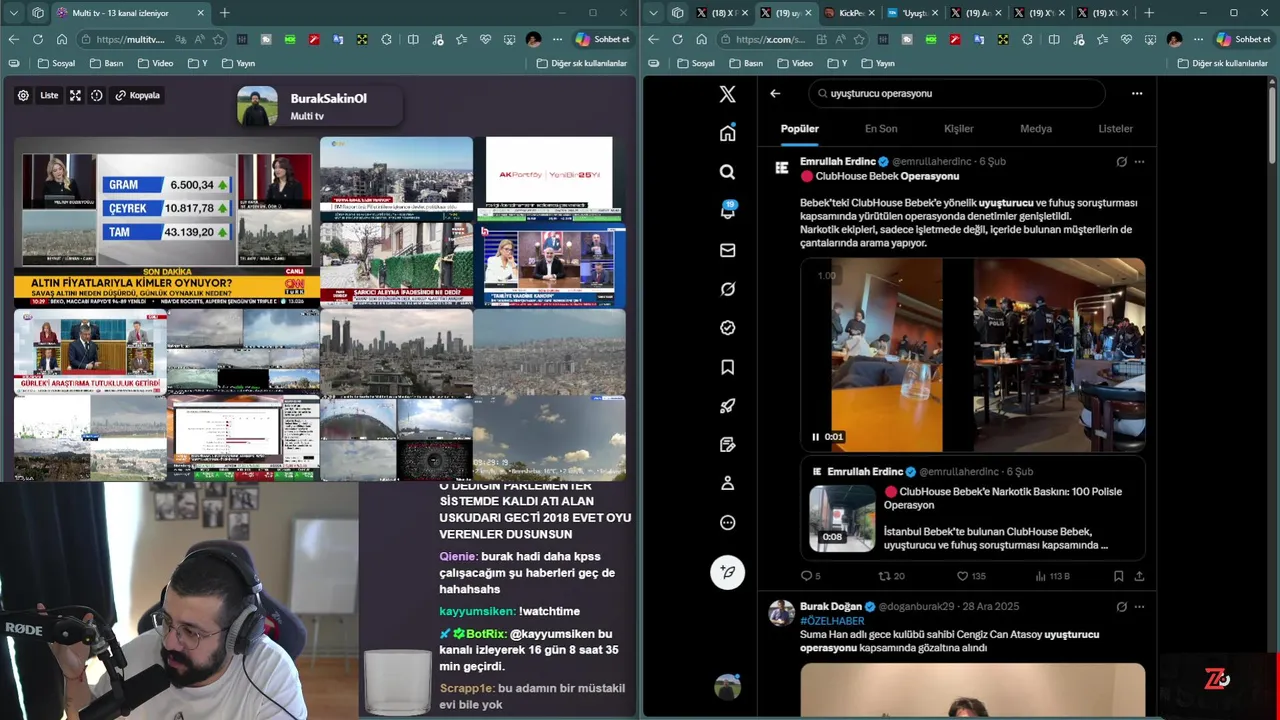Toggle split screen in Multi tv browser toolbar
This screenshot has width=1280, height=720.
coord(413,39)
